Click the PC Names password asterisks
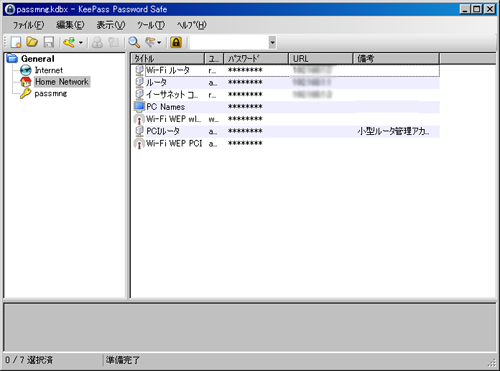 point(245,107)
